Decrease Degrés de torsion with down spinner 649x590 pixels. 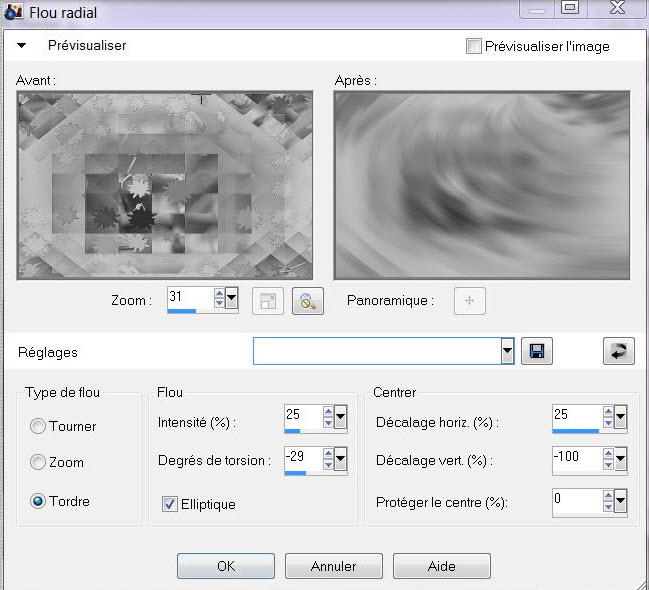[328, 464]
